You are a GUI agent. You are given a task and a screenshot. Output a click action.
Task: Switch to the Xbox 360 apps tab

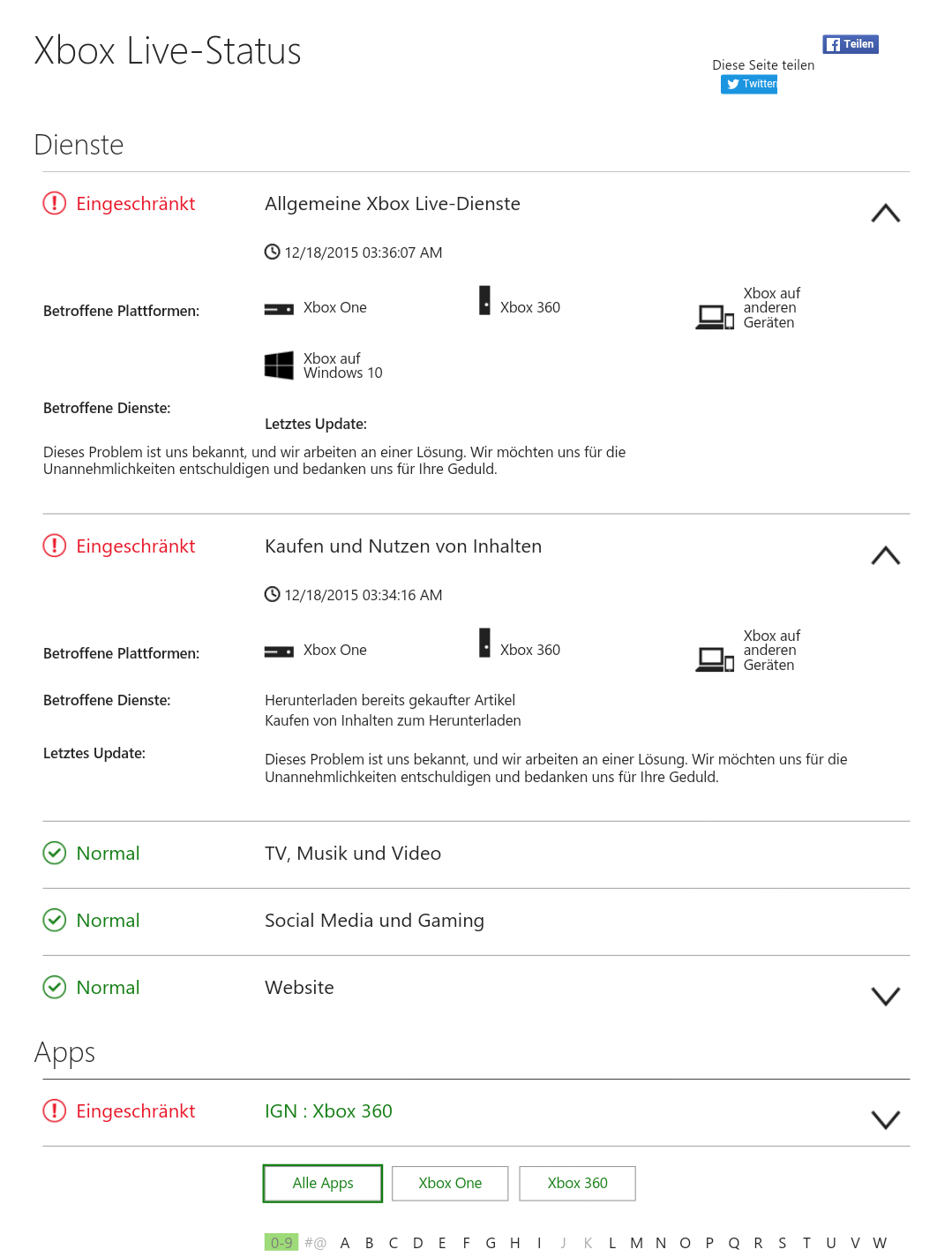577,1183
